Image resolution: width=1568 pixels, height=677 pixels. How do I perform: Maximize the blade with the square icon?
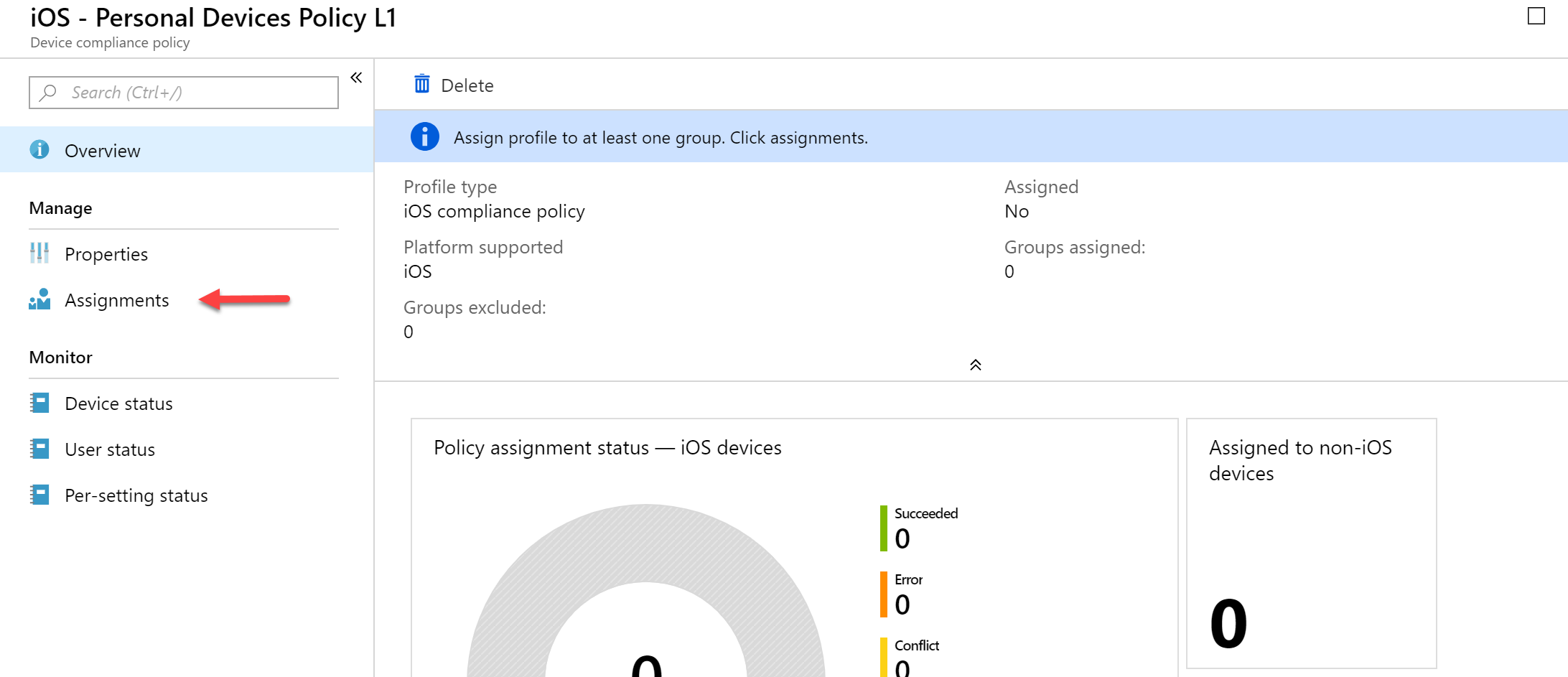click(1536, 16)
